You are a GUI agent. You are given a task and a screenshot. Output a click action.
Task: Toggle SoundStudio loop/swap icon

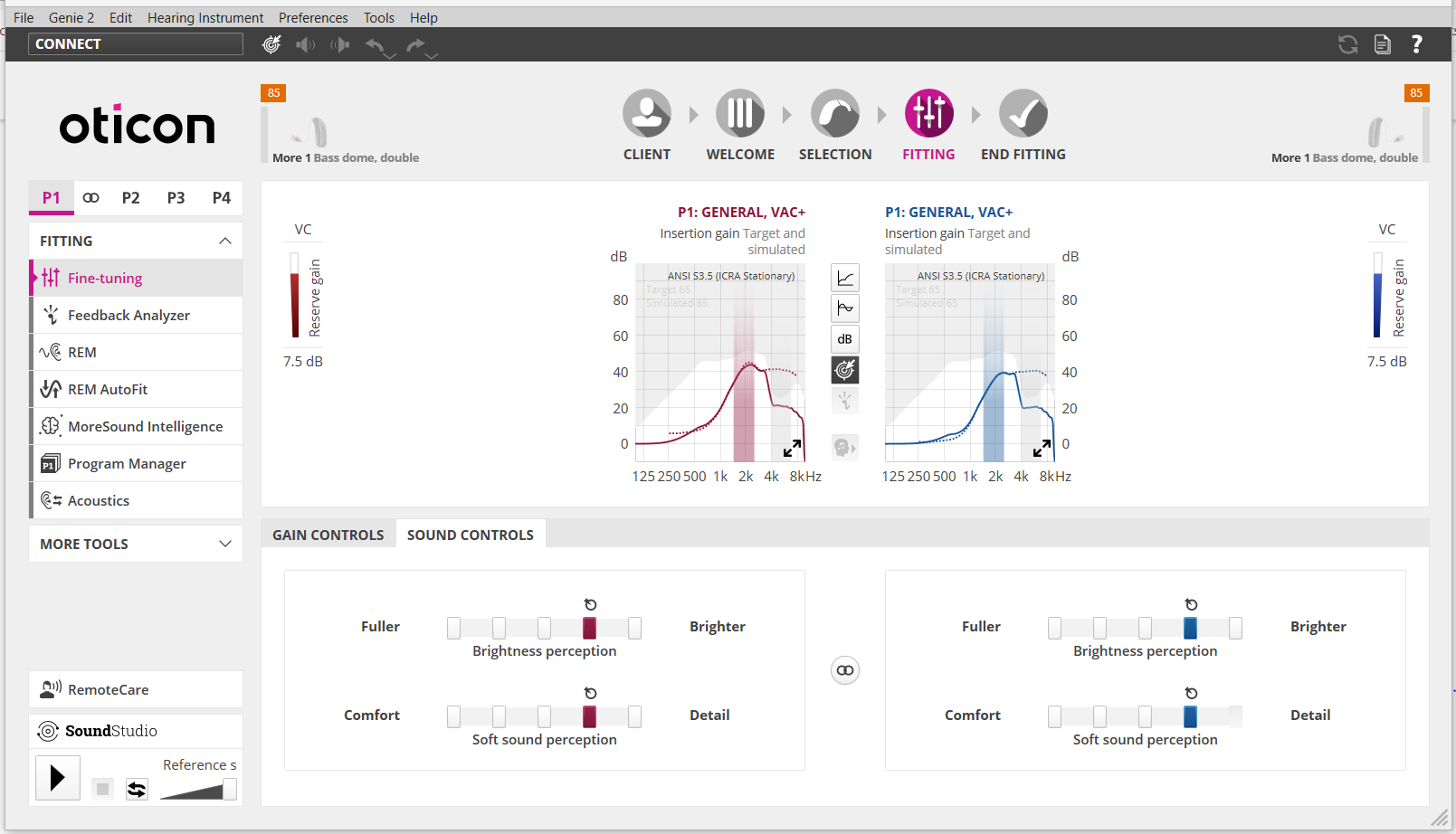[x=137, y=789]
